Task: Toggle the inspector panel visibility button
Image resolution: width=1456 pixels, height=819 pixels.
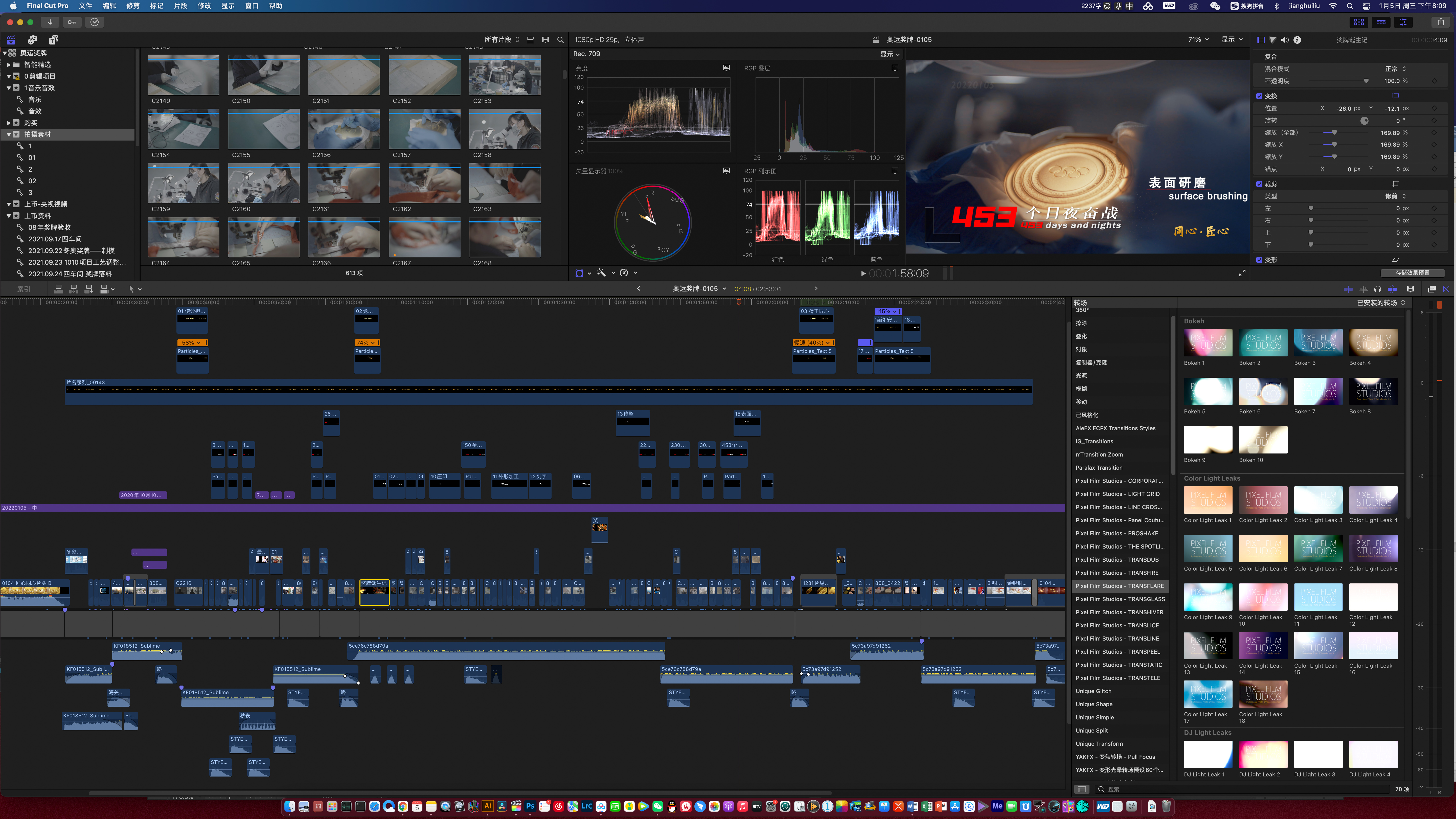Action: pos(1403,22)
